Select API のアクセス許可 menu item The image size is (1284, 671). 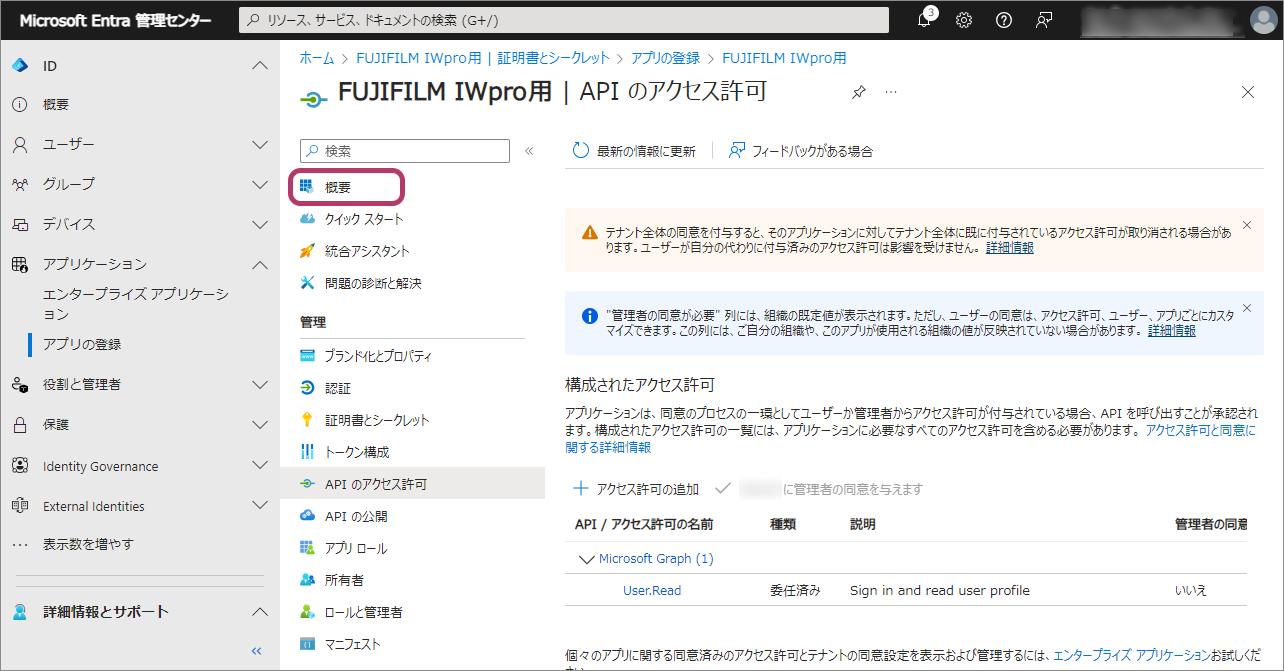click(x=412, y=484)
